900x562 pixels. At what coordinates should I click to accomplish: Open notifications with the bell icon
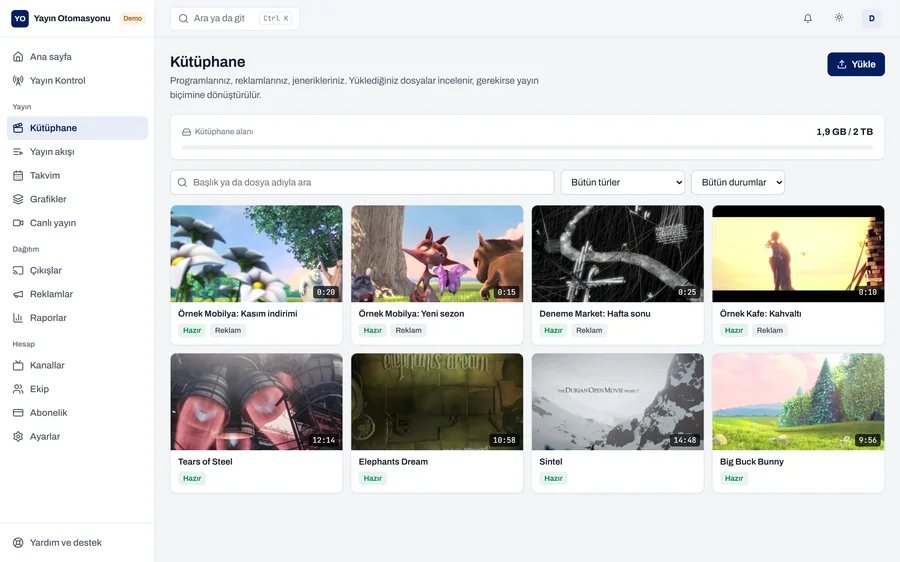(808, 18)
